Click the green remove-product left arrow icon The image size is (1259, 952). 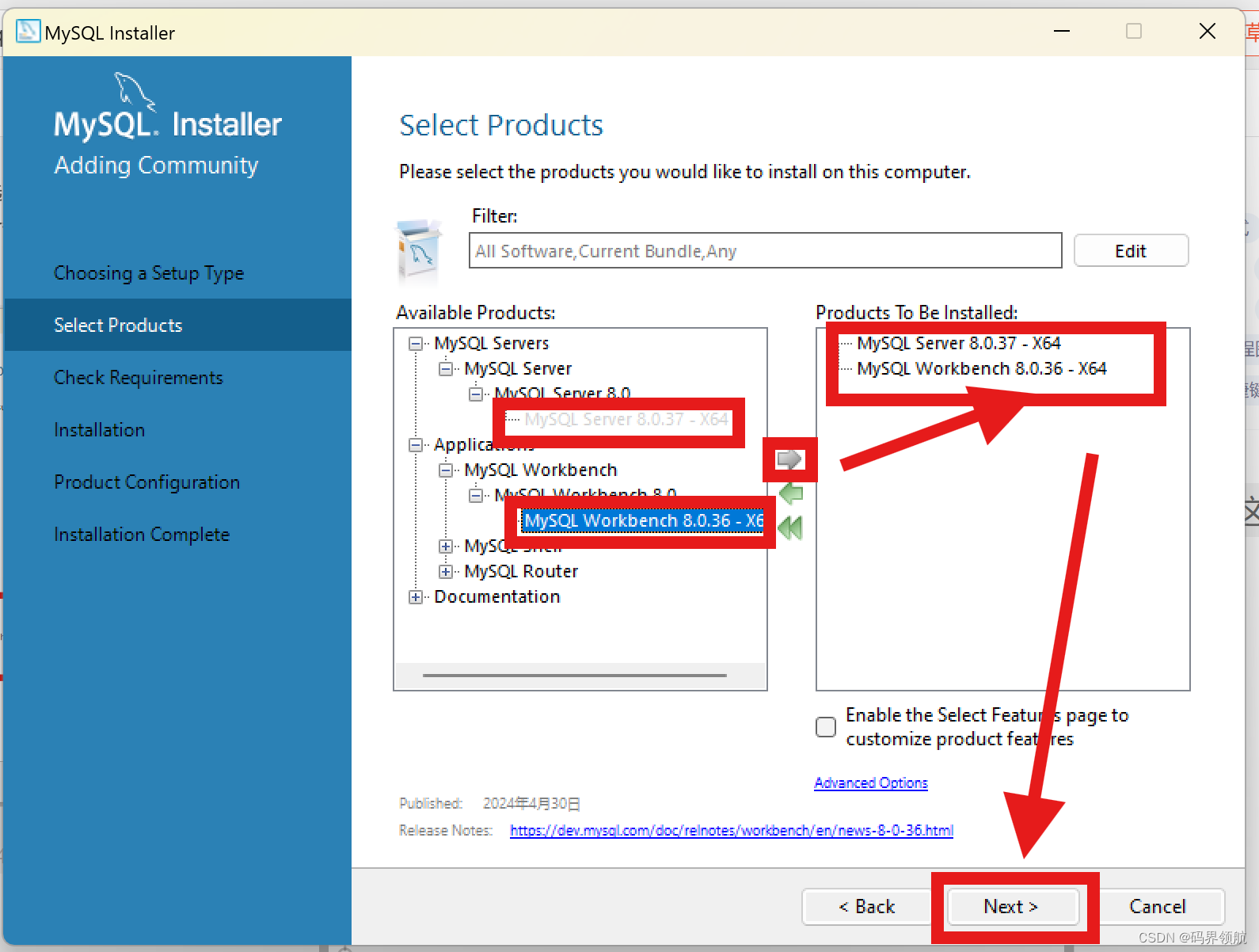pos(791,494)
